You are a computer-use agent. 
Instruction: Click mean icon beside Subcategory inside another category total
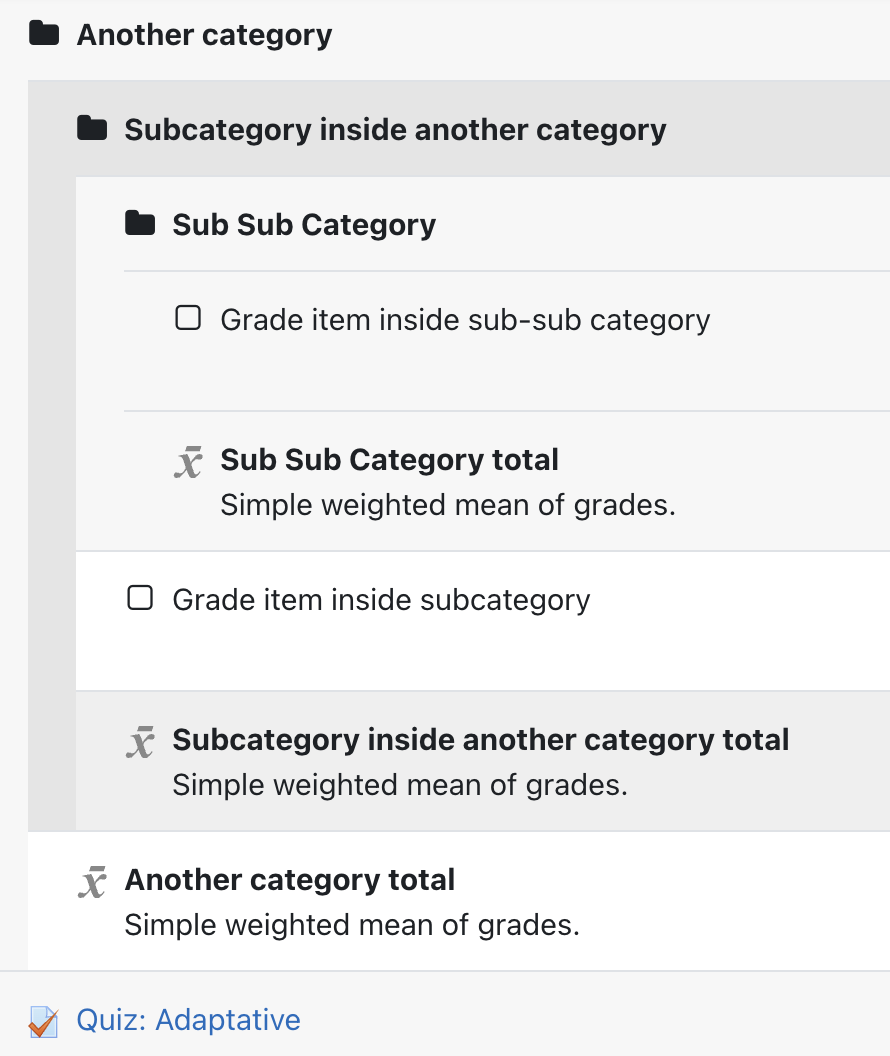click(x=140, y=742)
